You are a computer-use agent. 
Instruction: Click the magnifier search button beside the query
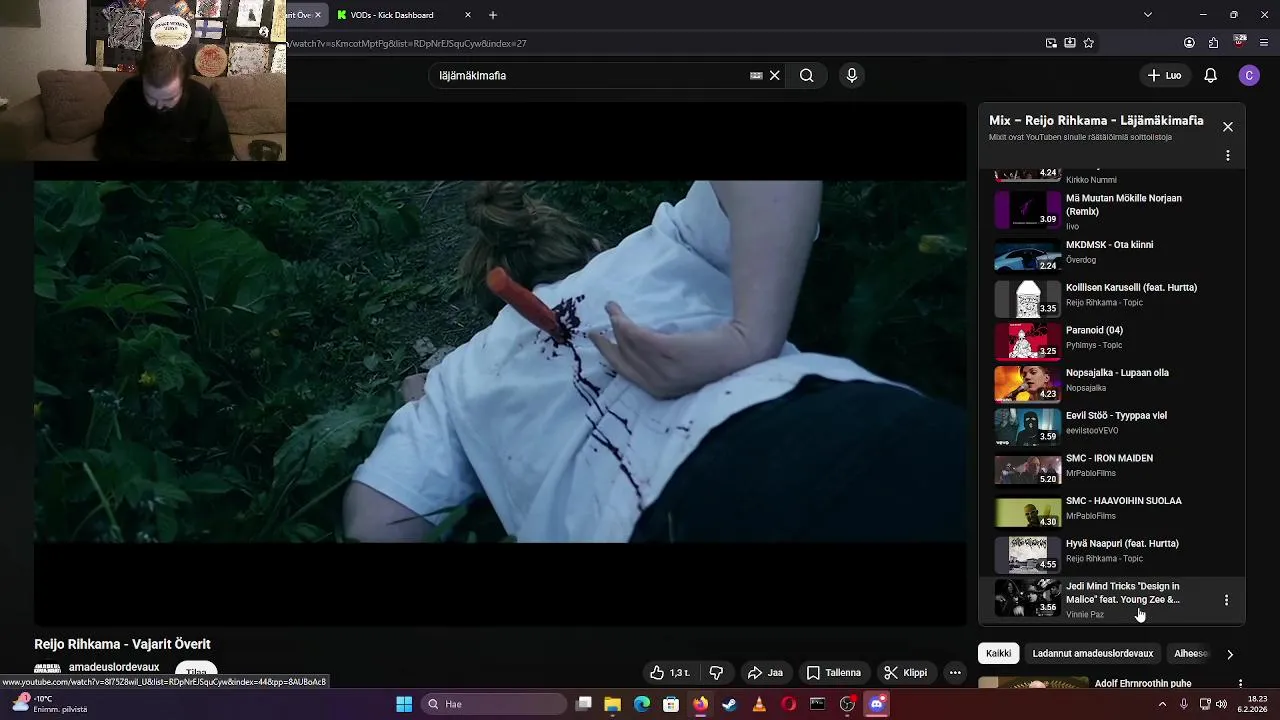click(806, 75)
